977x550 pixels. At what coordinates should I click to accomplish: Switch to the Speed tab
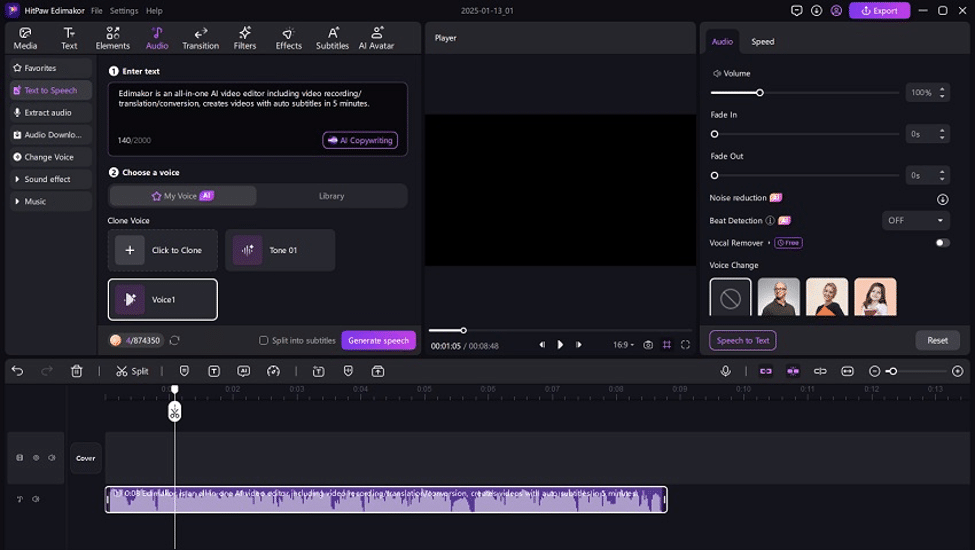point(763,42)
